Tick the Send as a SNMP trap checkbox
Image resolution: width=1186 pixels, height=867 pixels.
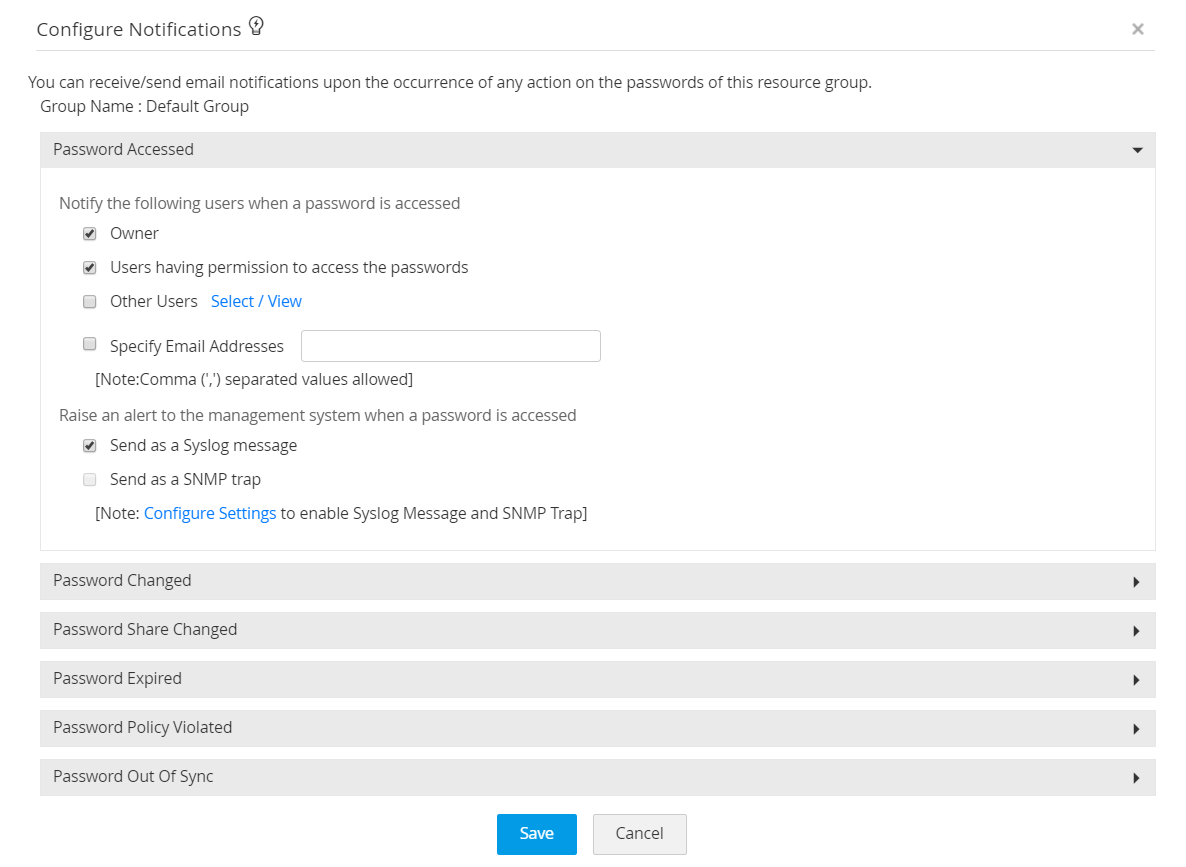click(x=90, y=480)
